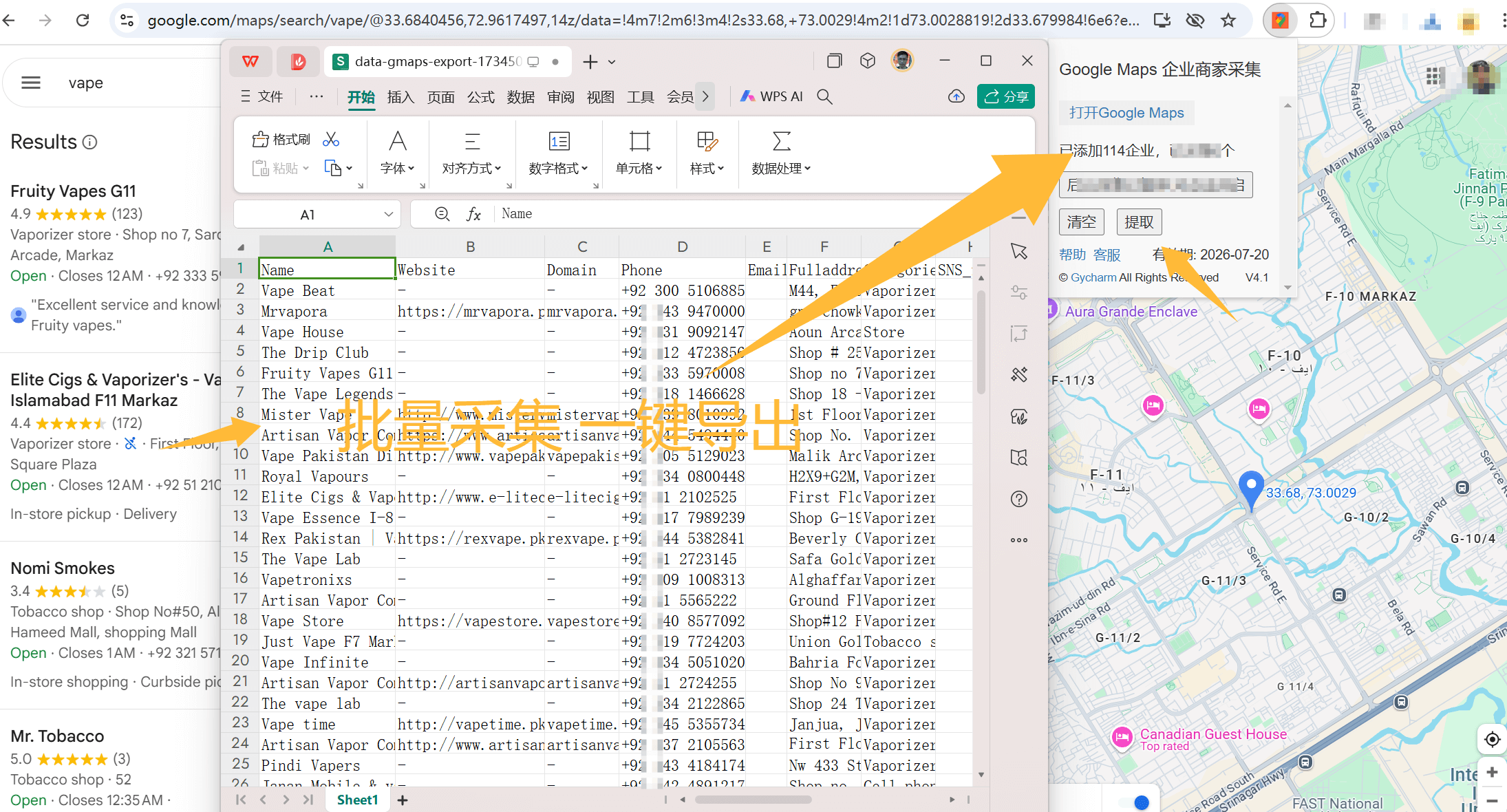Select row 13 header in the spreadsheet
Viewport: 1507px width, 812px height.
click(x=240, y=515)
